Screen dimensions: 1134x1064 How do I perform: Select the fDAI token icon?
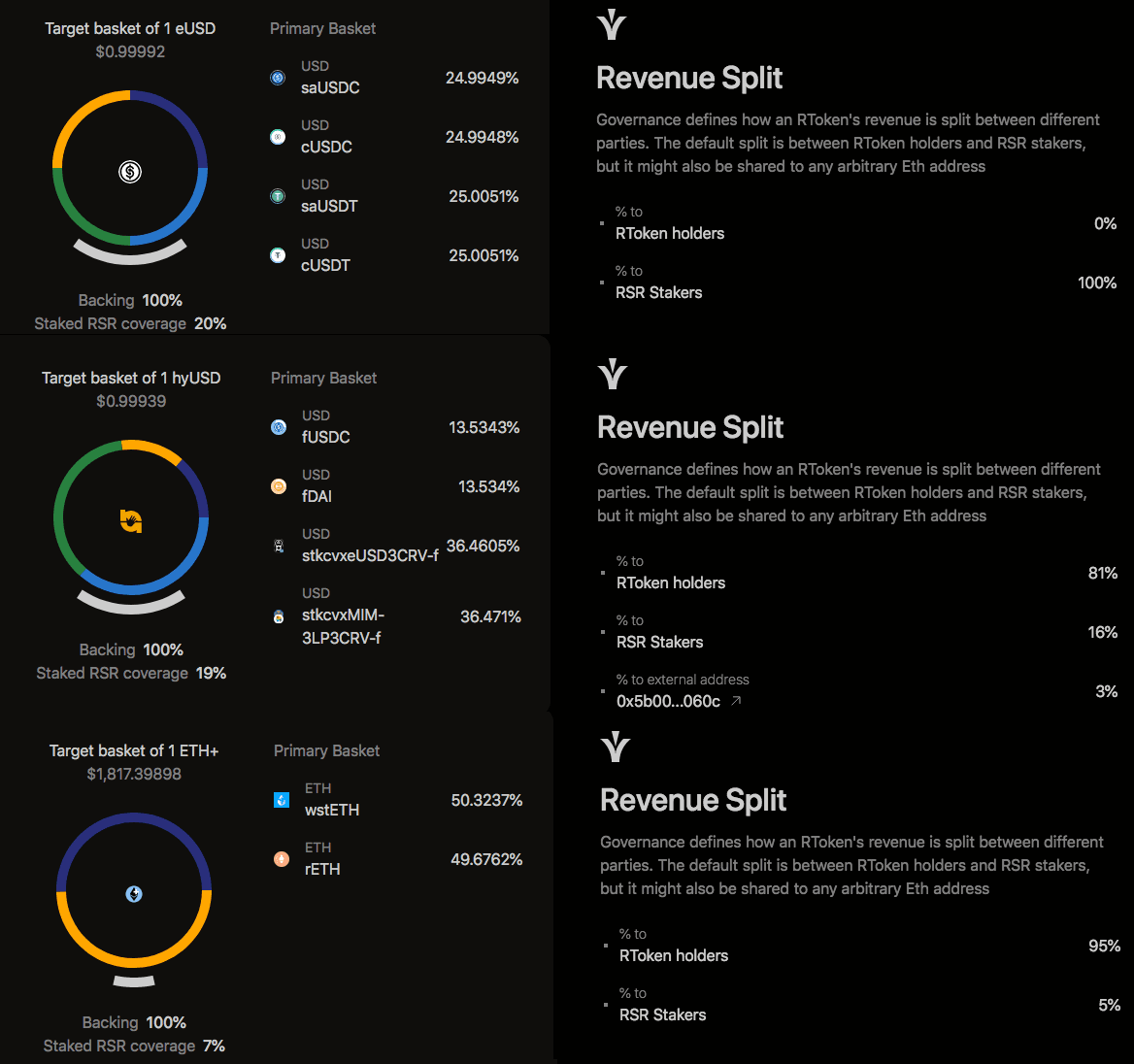coord(279,486)
